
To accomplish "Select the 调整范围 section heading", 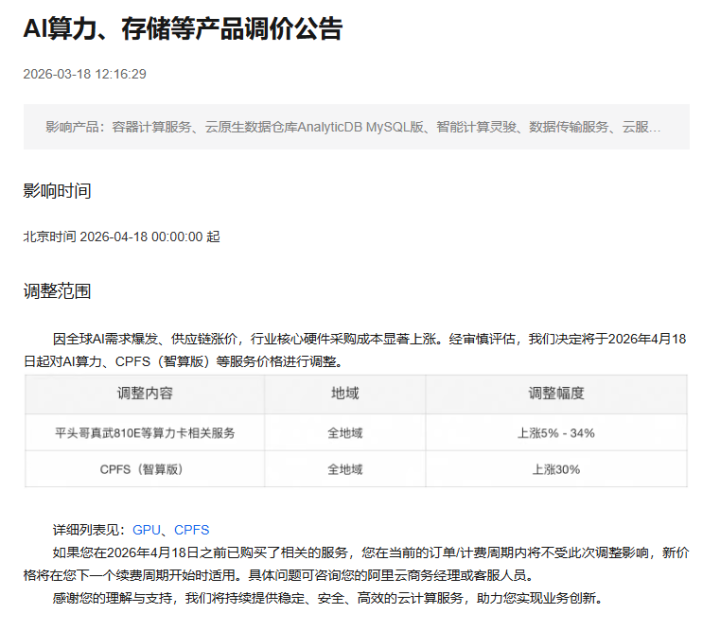I will (x=57, y=292).
